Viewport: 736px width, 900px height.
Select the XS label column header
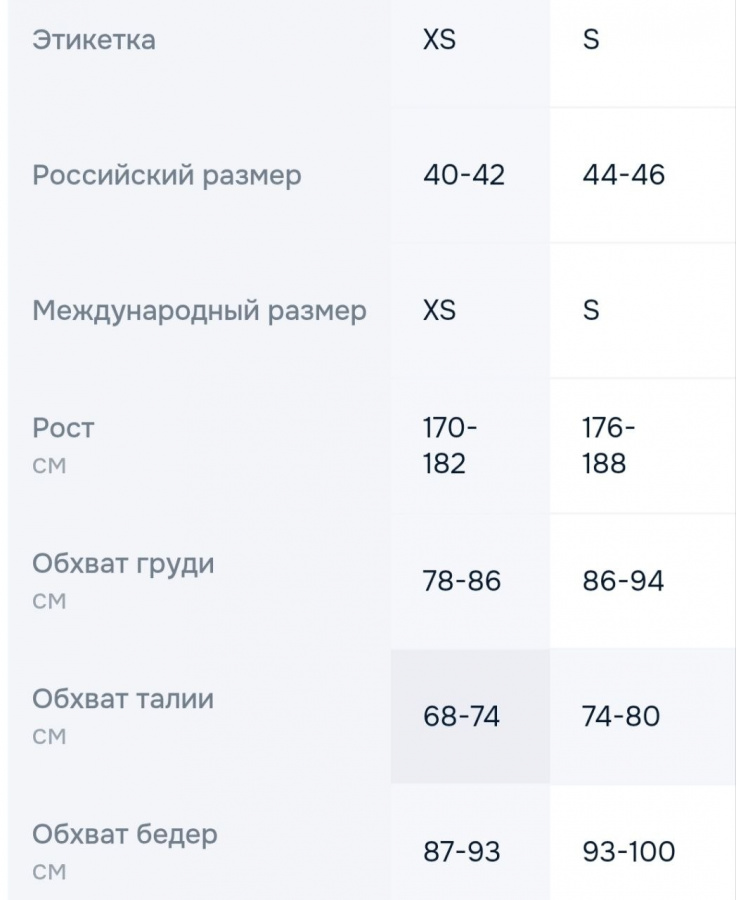439,40
